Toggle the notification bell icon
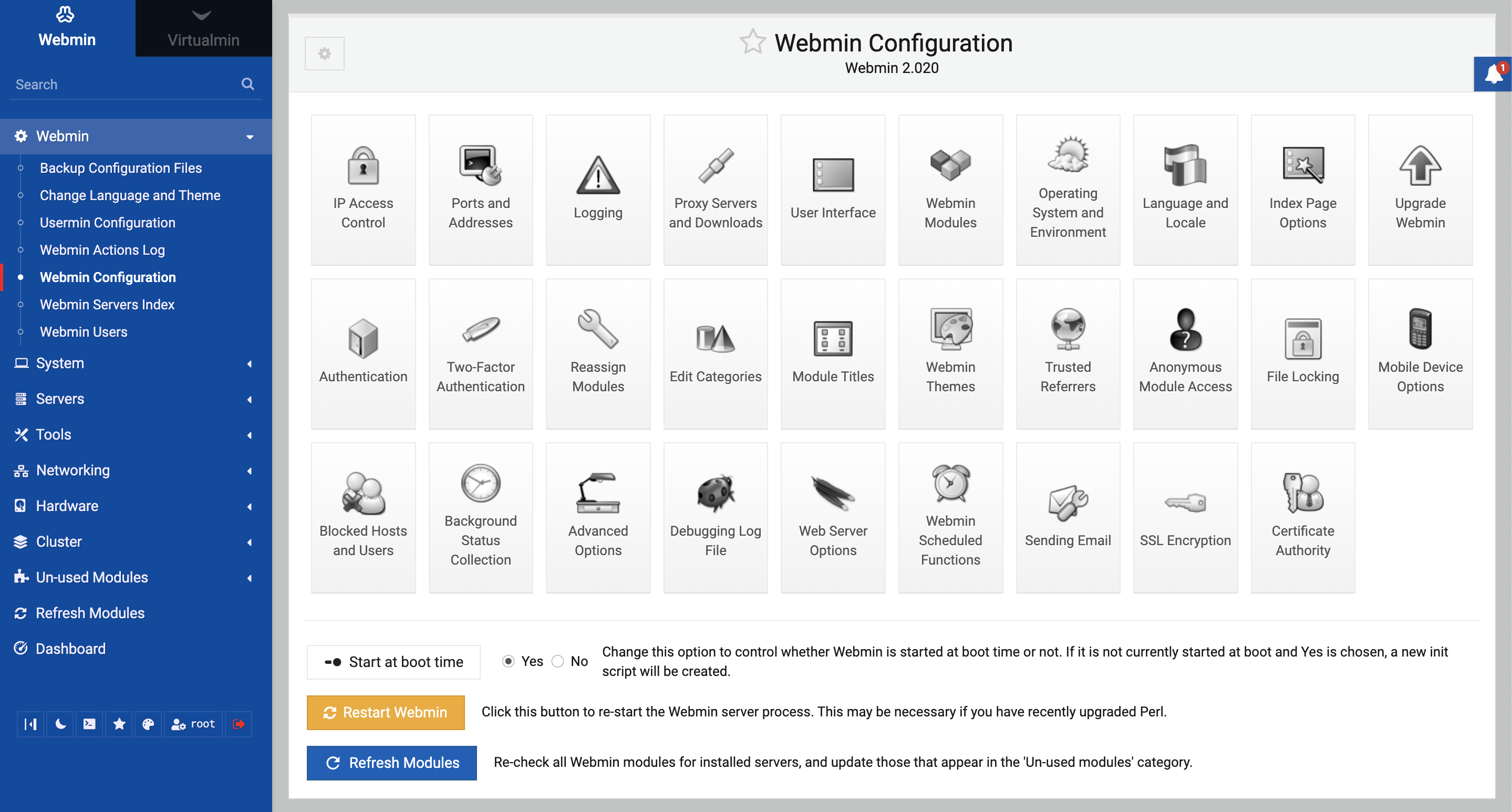The height and width of the screenshot is (812, 1512). [x=1491, y=76]
